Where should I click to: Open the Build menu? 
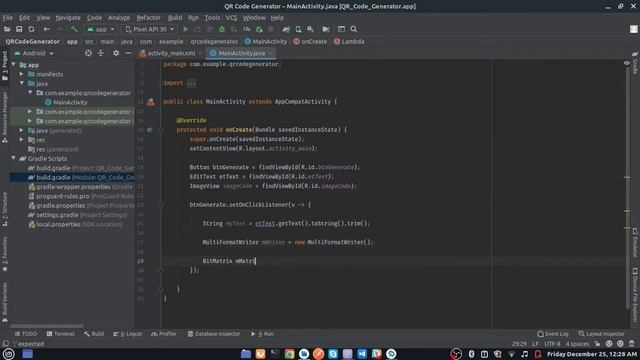tap(175, 18)
